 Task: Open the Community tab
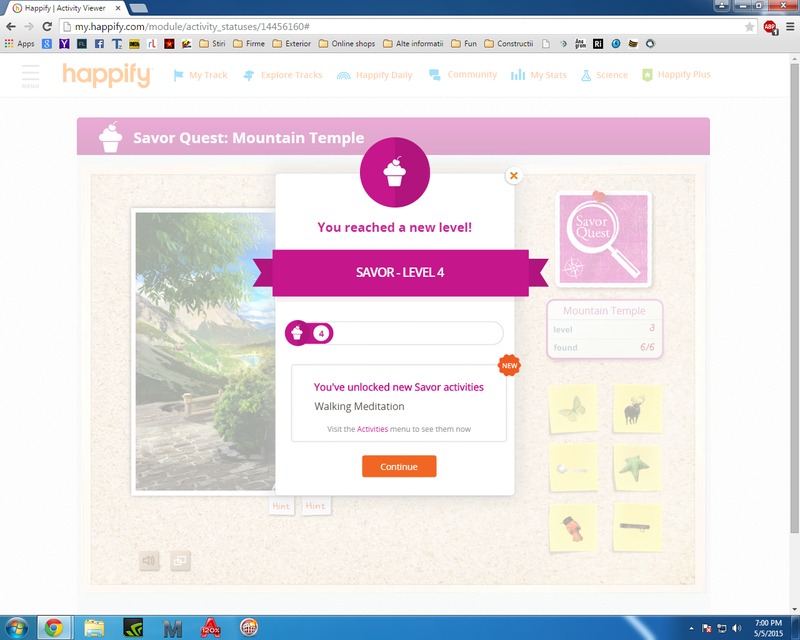click(463, 75)
